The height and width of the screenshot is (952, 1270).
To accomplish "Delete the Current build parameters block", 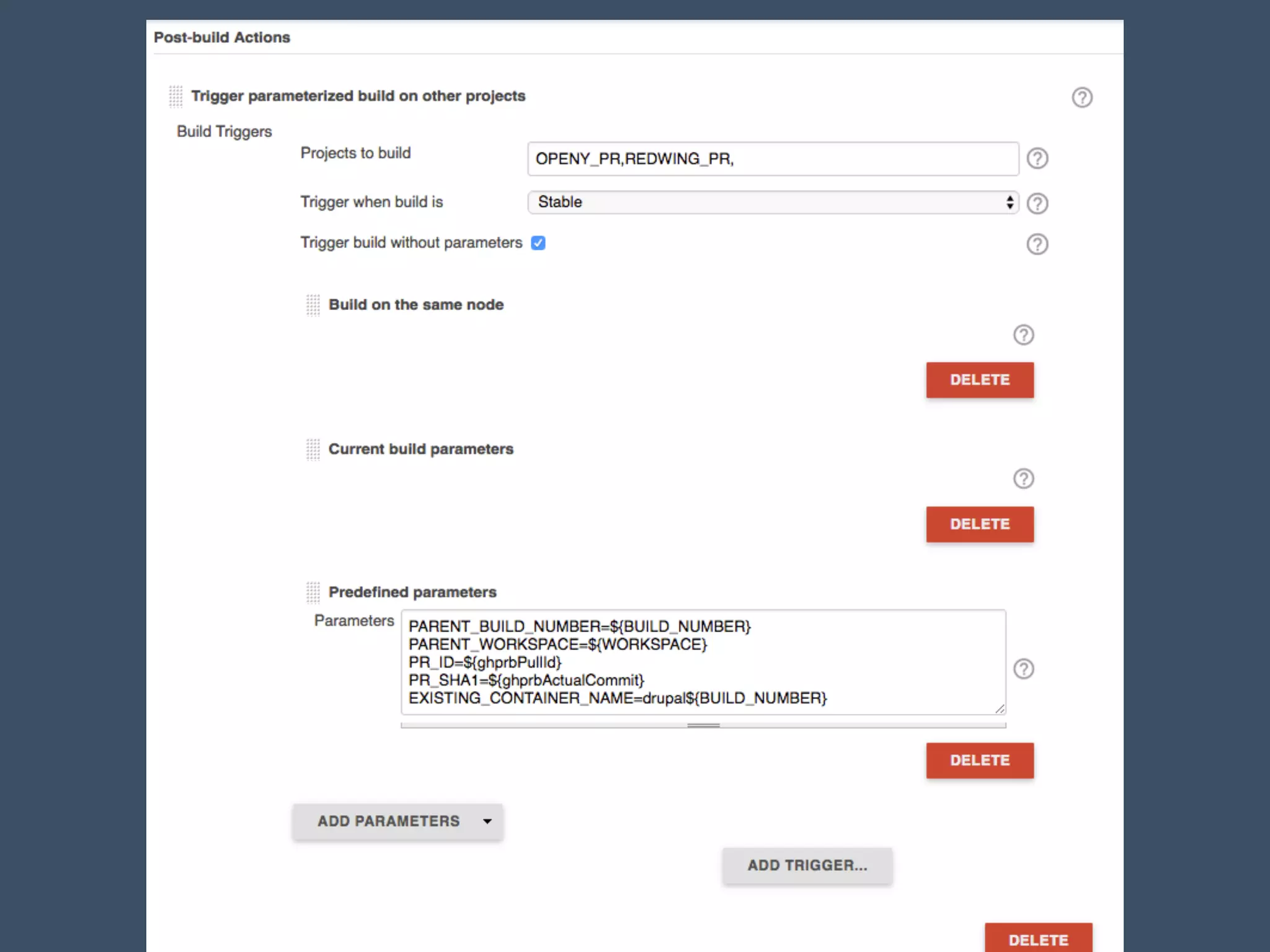I will [x=980, y=524].
